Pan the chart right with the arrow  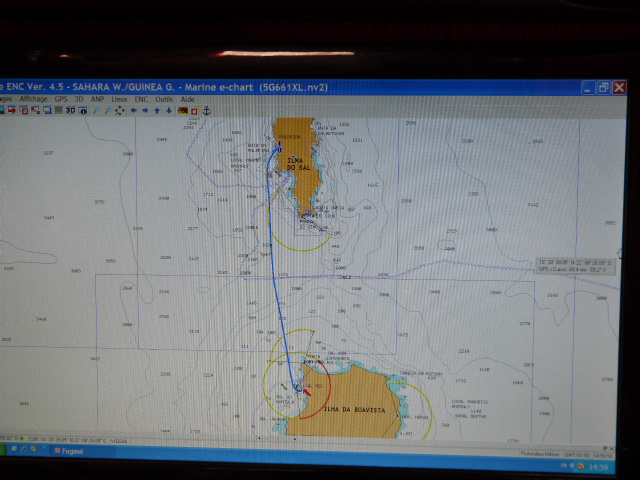point(145,111)
